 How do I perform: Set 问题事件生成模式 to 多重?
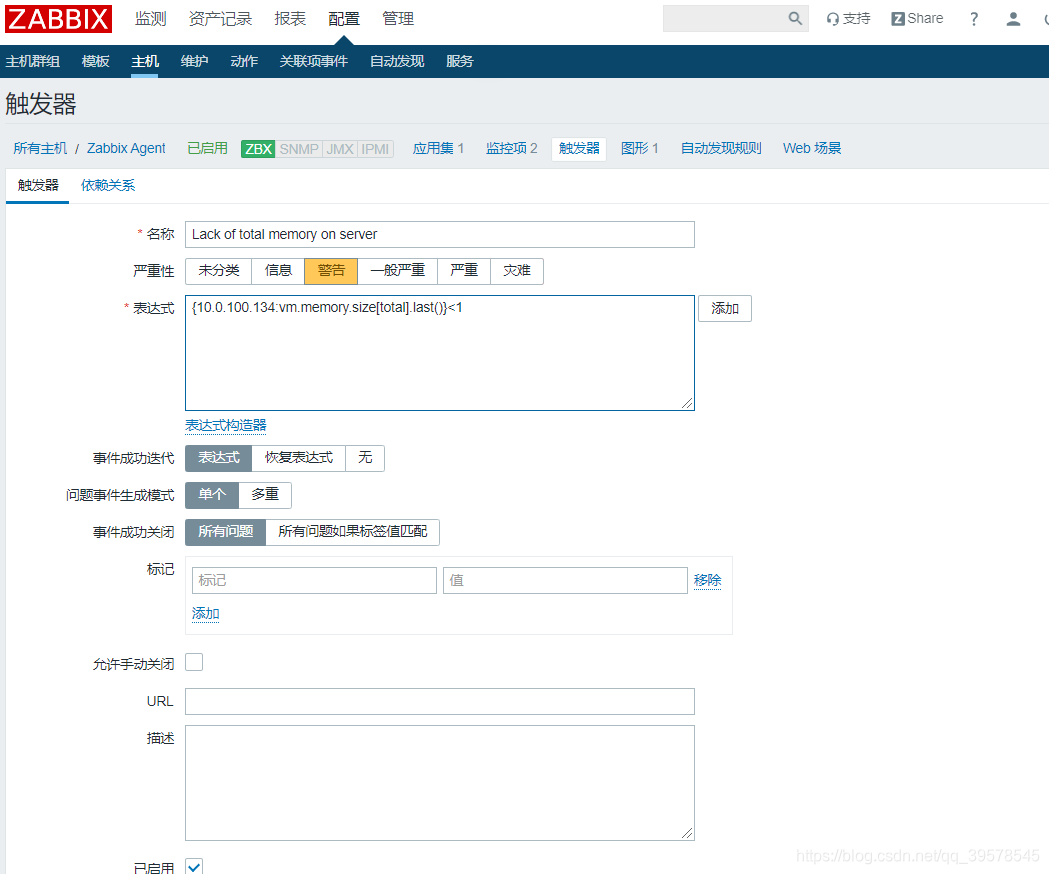point(265,495)
